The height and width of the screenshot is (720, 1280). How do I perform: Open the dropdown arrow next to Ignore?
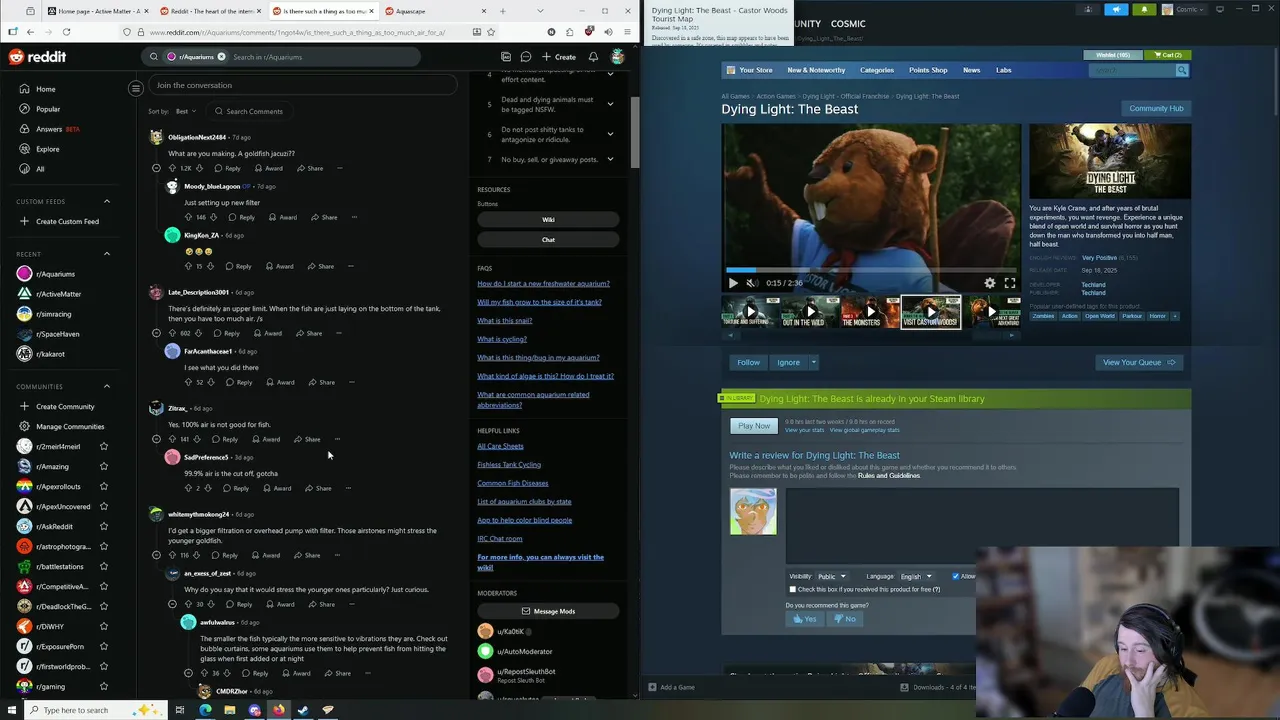click(x=813, y=362)
